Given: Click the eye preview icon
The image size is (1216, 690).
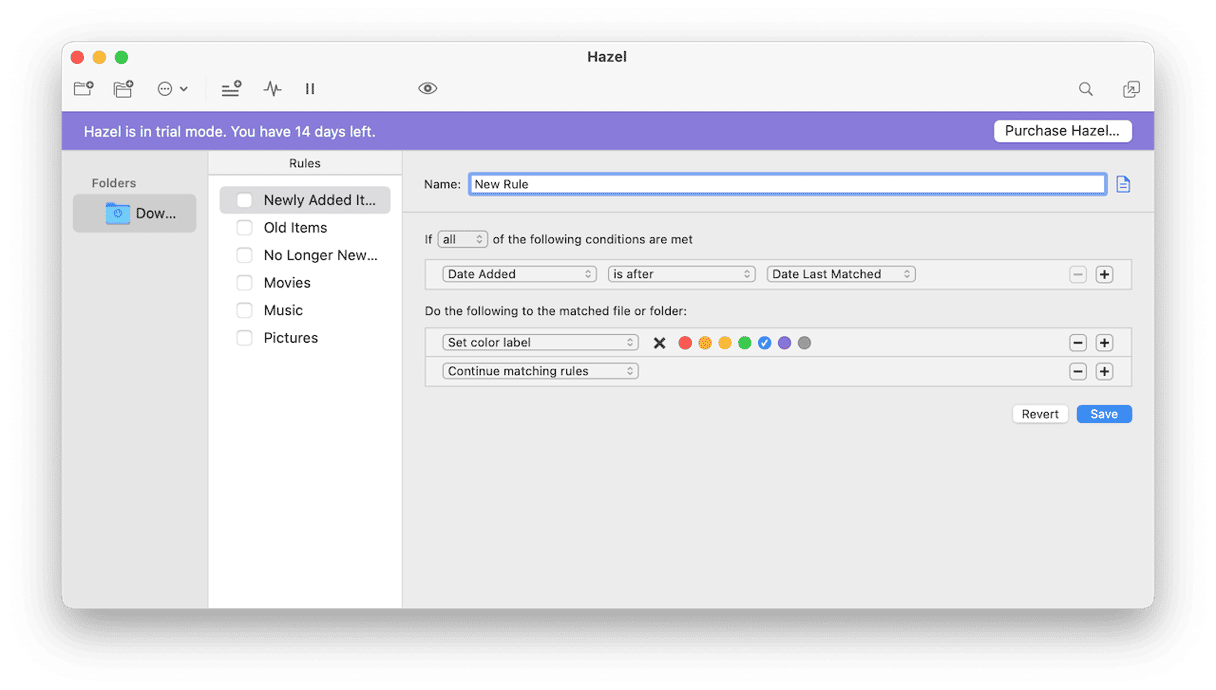Looking at the screenshot, I should [428, 89].
